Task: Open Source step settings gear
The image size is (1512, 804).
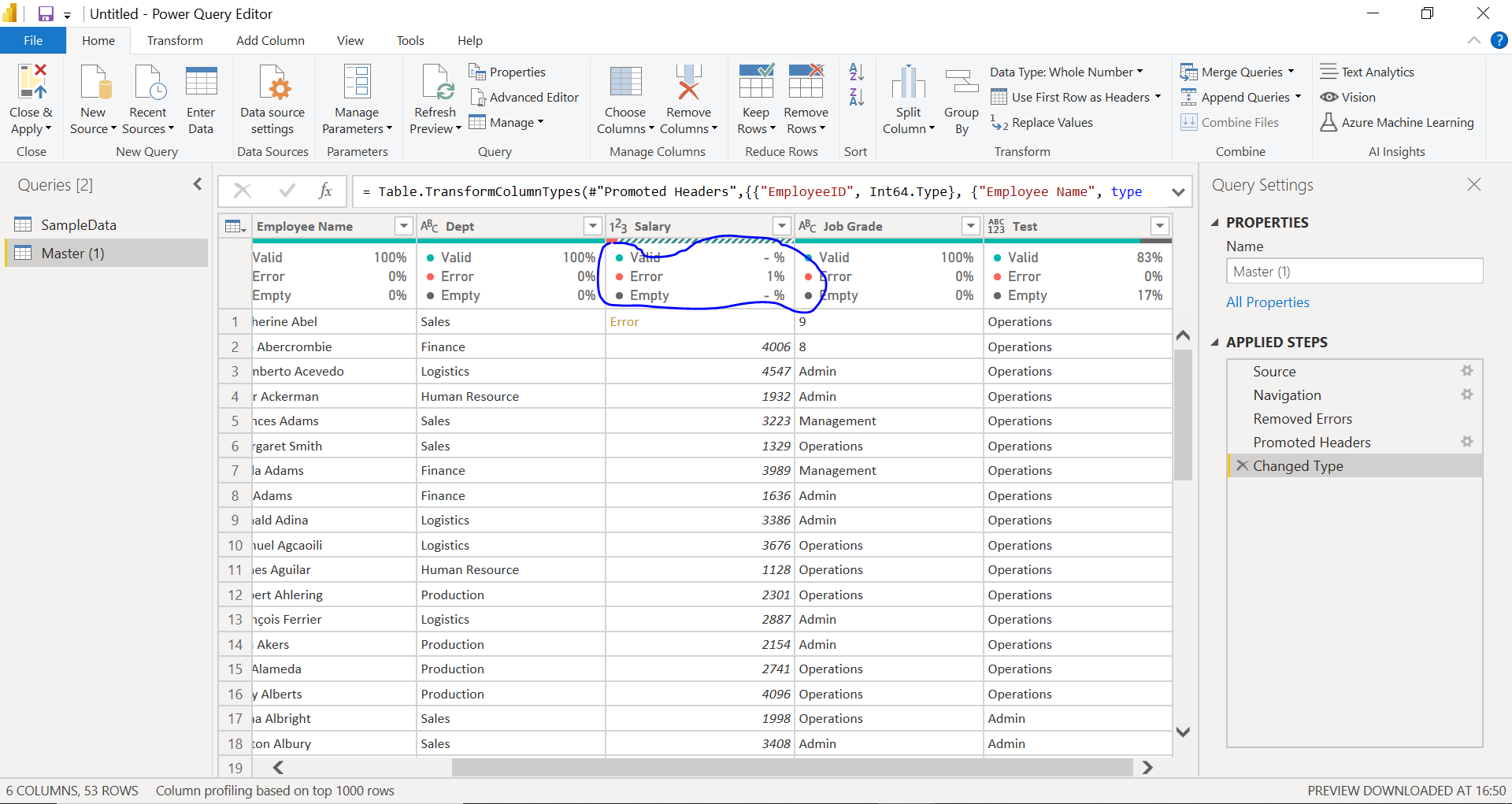Action: 1466,371
